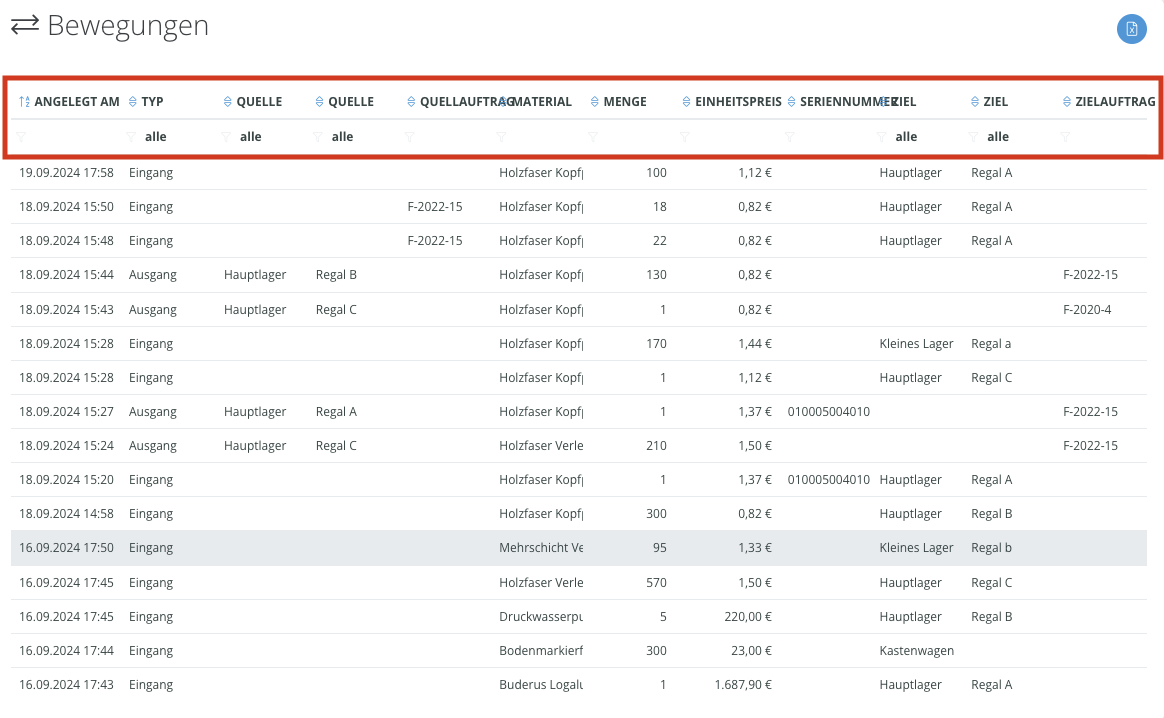Screen dimensions: 1164x718
Task: Click the target order 'F-2020-4'
Action: point(1087,310)
